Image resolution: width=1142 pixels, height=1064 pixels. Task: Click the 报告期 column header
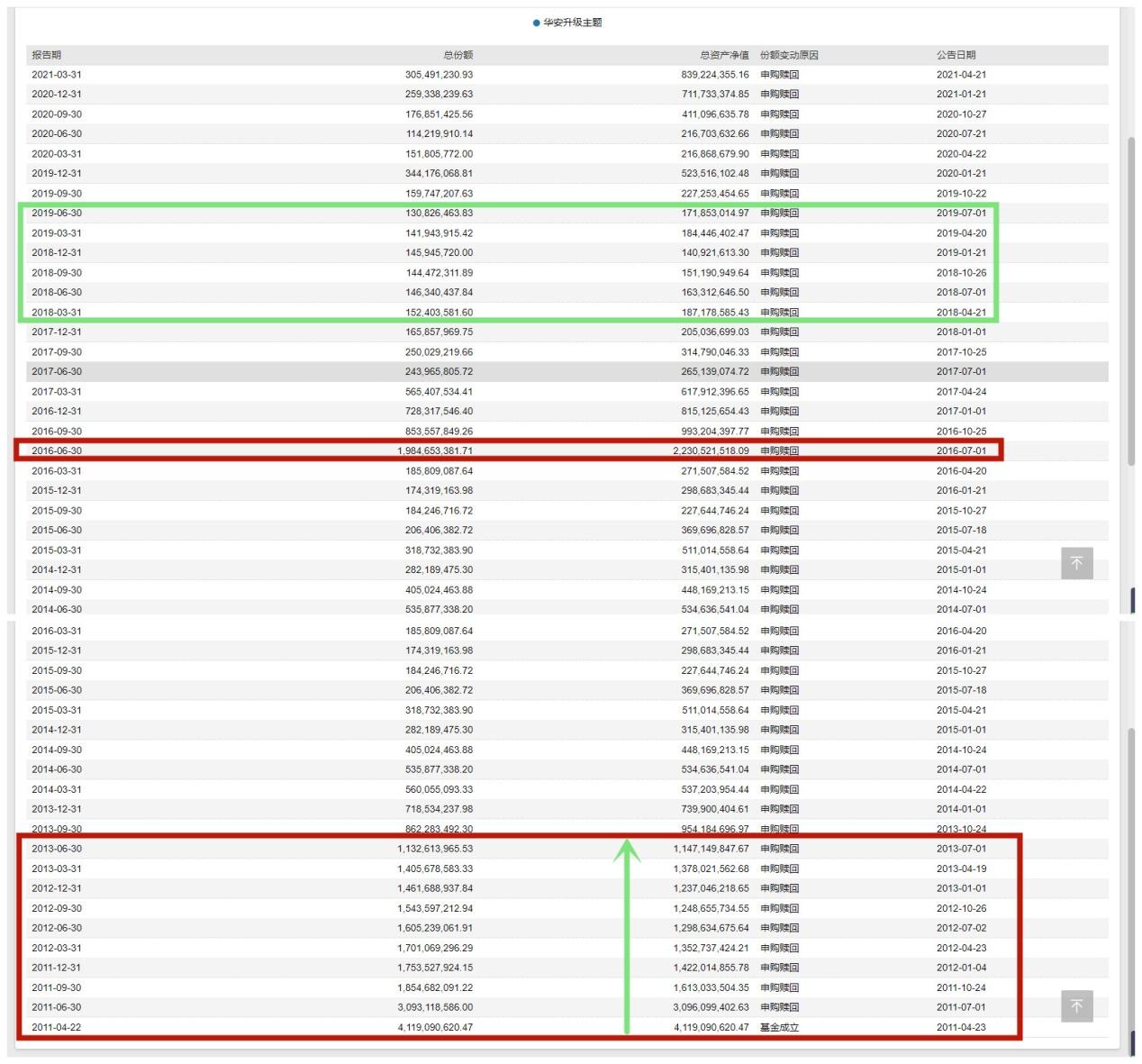pos(47,55)
